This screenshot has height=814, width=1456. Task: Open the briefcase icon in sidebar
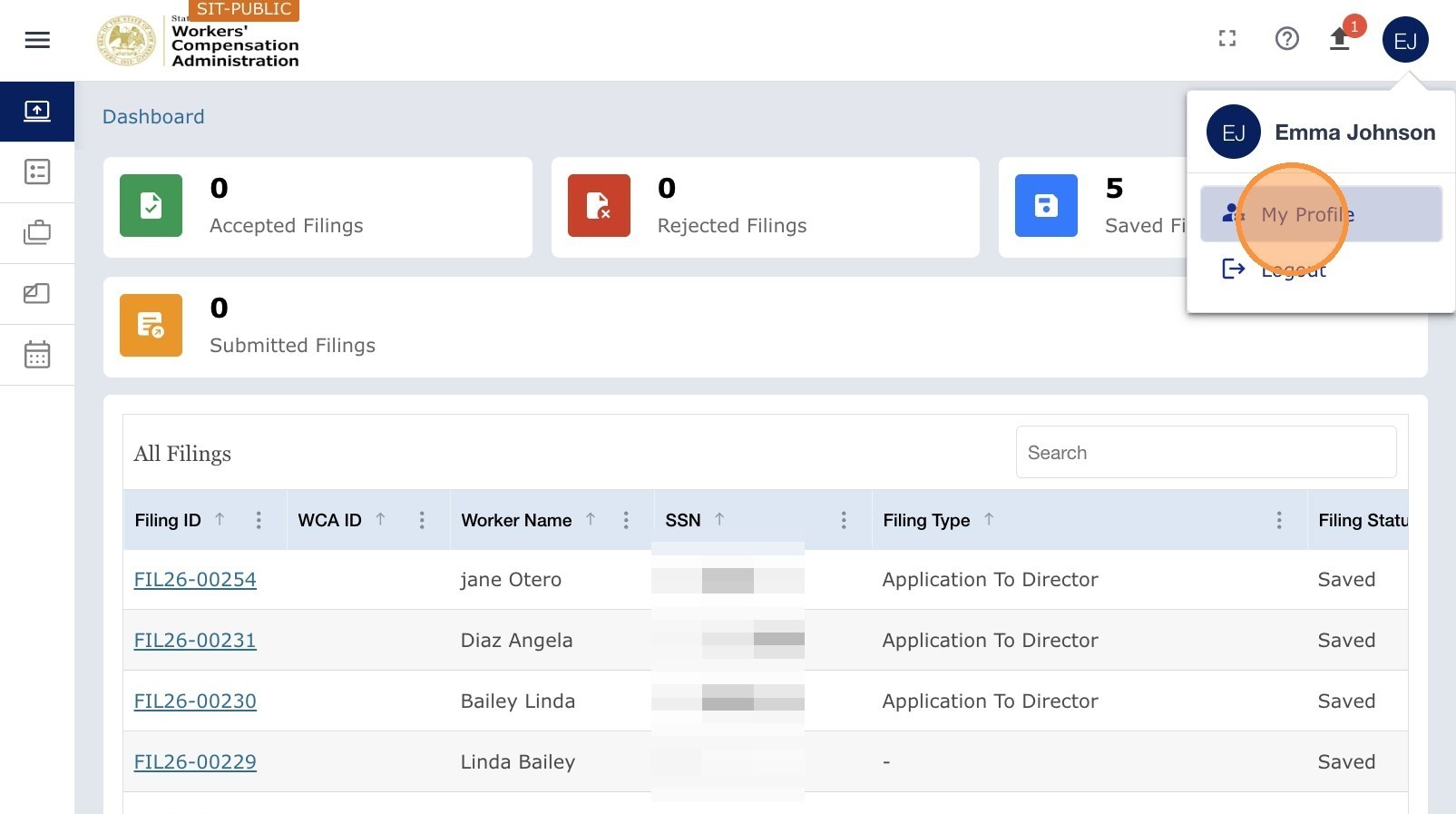(x=37, y=232)
